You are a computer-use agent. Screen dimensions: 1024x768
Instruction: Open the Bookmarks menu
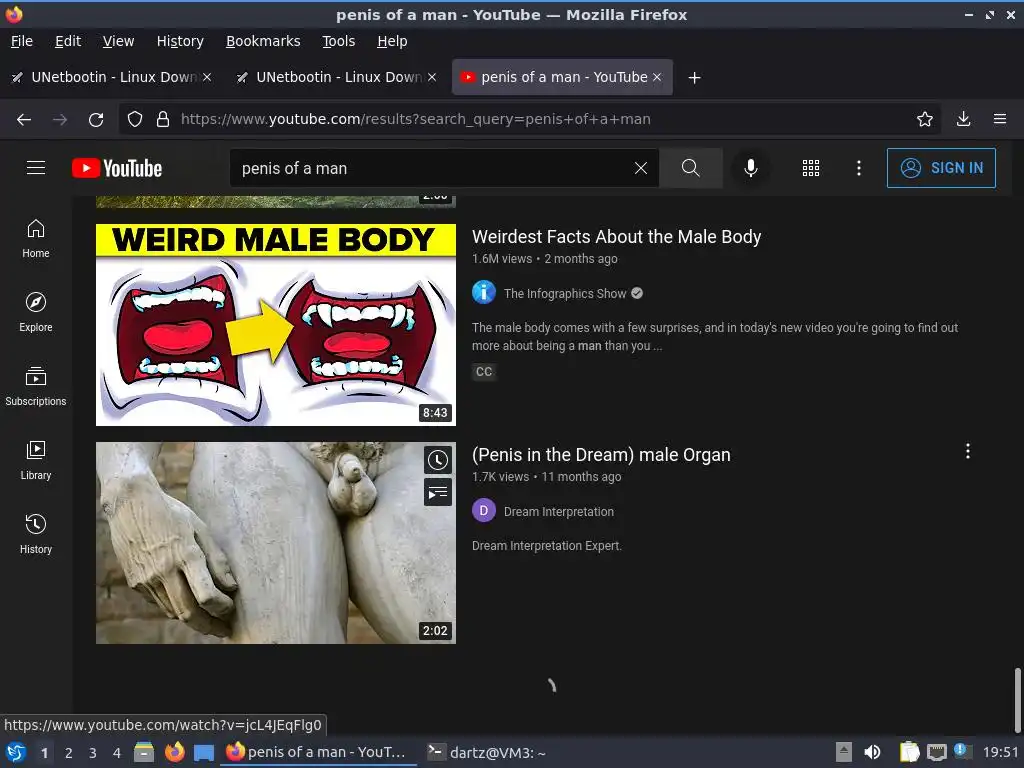point(263,41)
